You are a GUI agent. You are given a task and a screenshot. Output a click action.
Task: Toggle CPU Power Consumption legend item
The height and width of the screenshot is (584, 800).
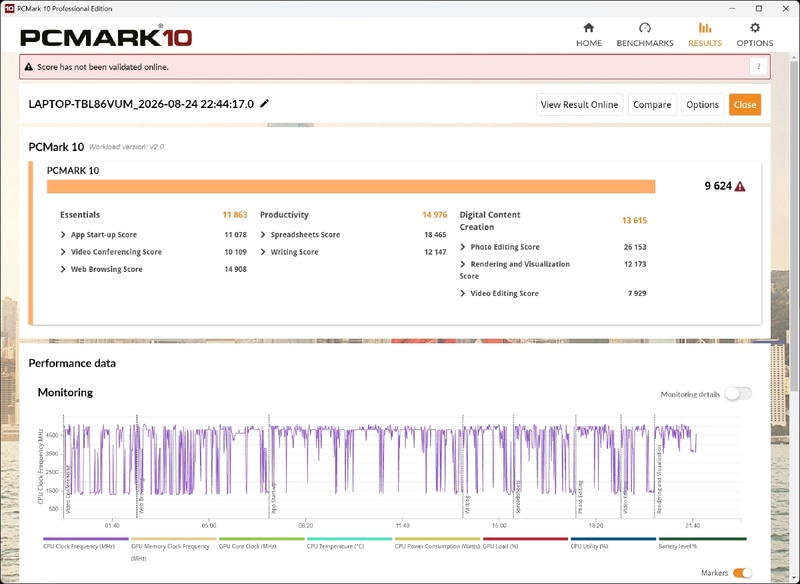coord(437,539)
